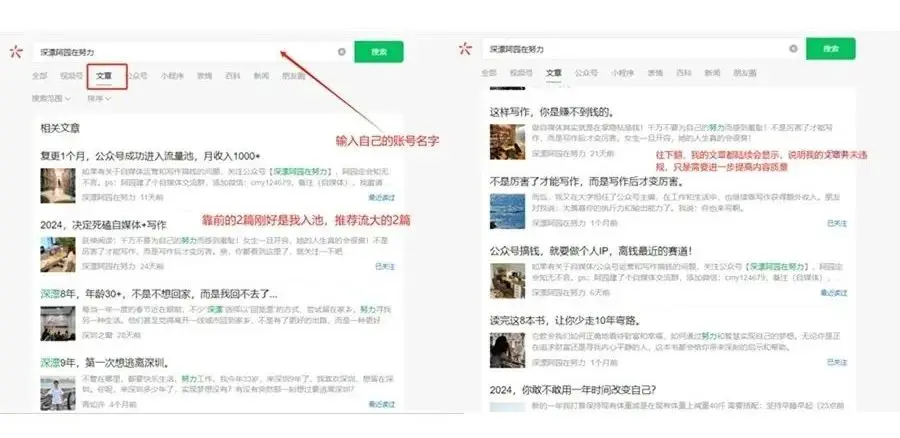Image resolution: width=900 pixels, height=438 pixels.
Task: Click the red star logo in right panel
Action: (x=464, y=48)
